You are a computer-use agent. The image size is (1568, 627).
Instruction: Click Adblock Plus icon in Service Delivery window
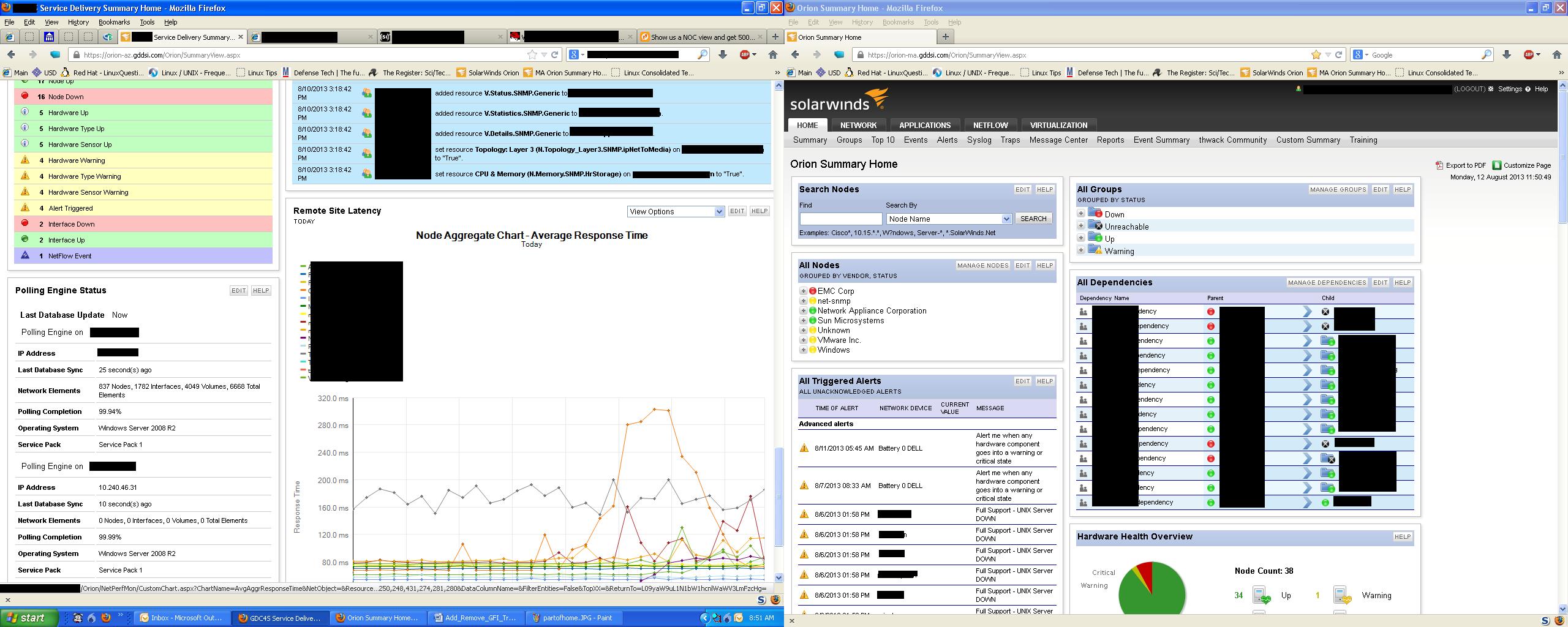tap(745, 54)
